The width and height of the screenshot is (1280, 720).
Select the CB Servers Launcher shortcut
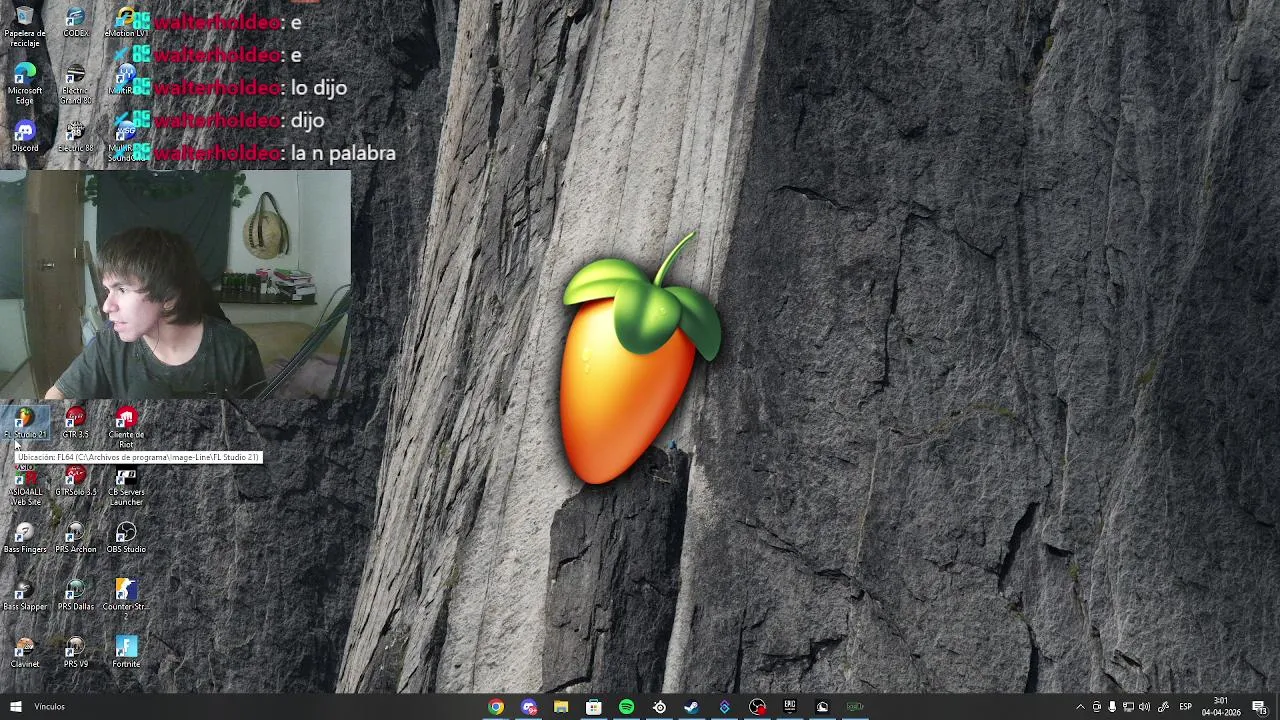(126, 485)
